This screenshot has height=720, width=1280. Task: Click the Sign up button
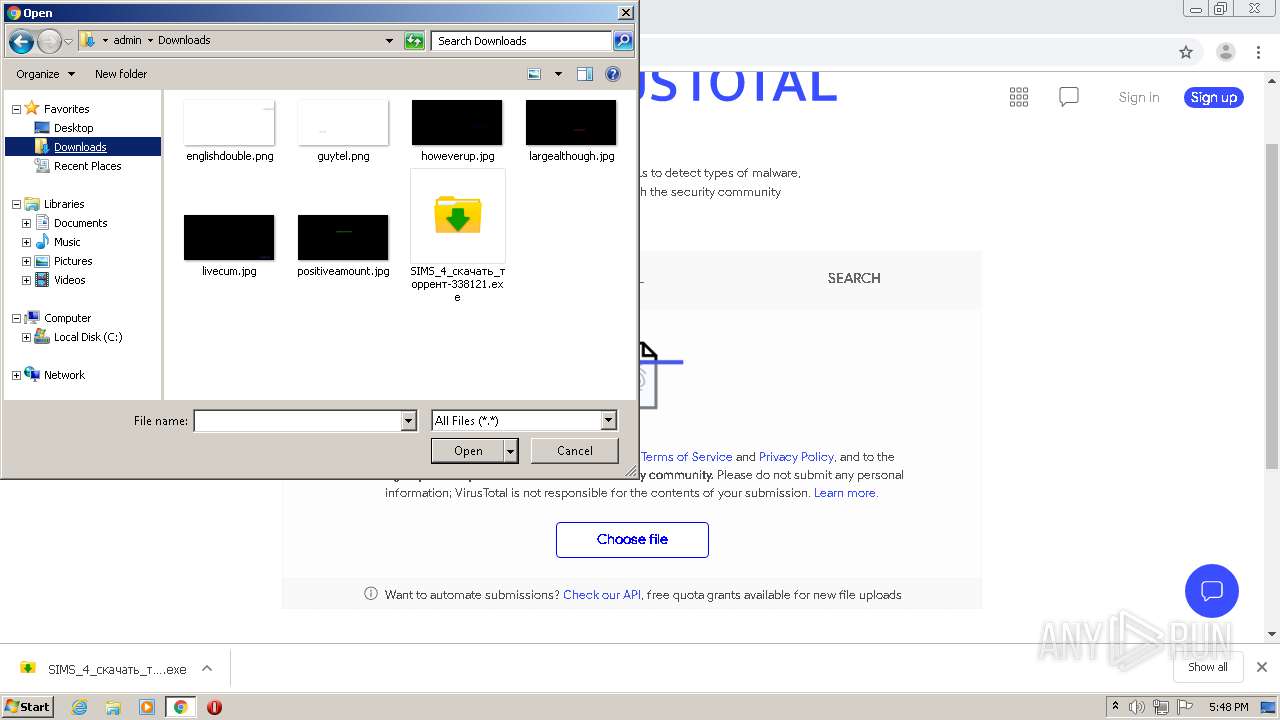[1214, 97]
